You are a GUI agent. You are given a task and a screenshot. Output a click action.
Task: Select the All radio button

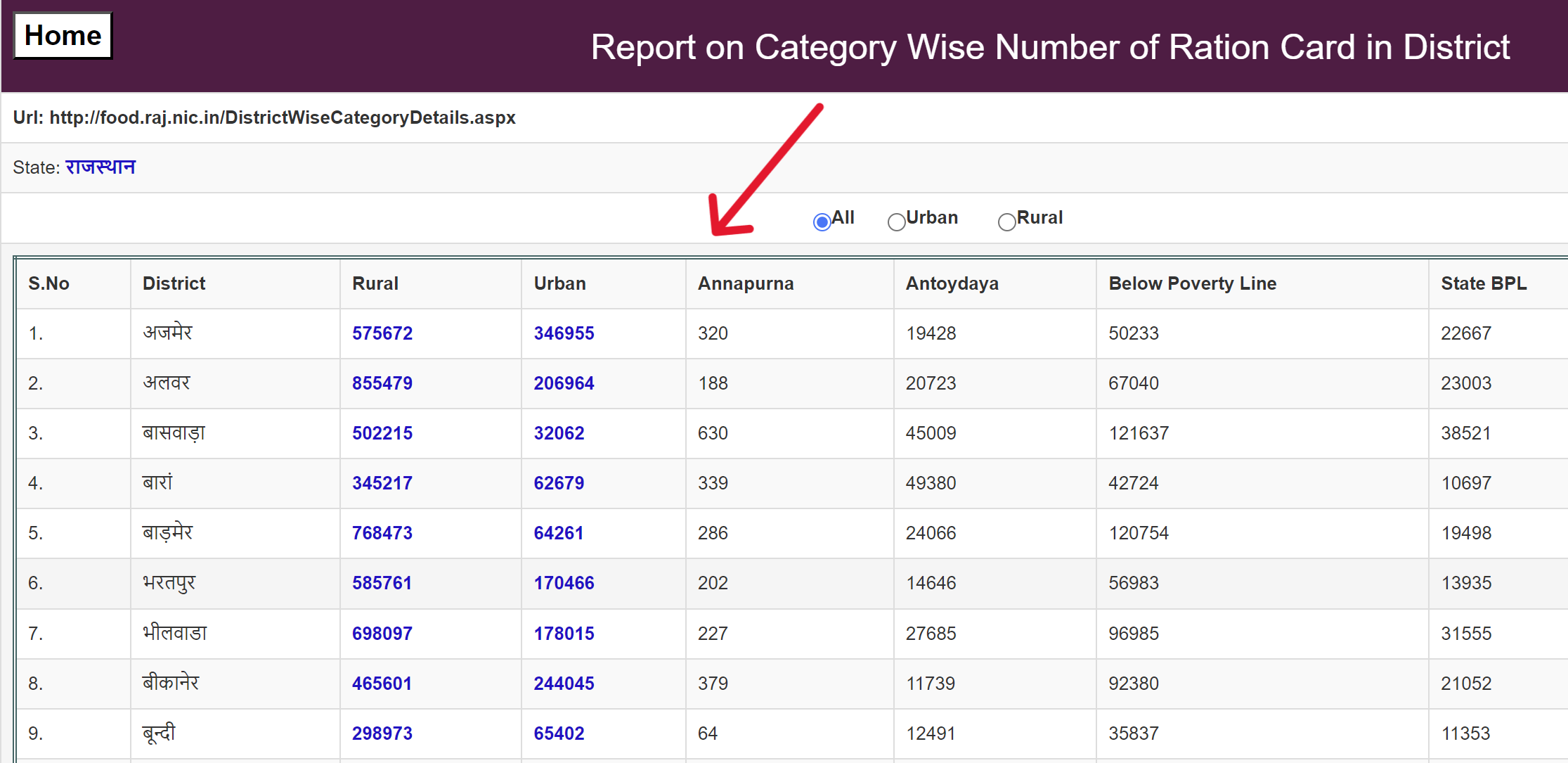(x=821, y=222)
